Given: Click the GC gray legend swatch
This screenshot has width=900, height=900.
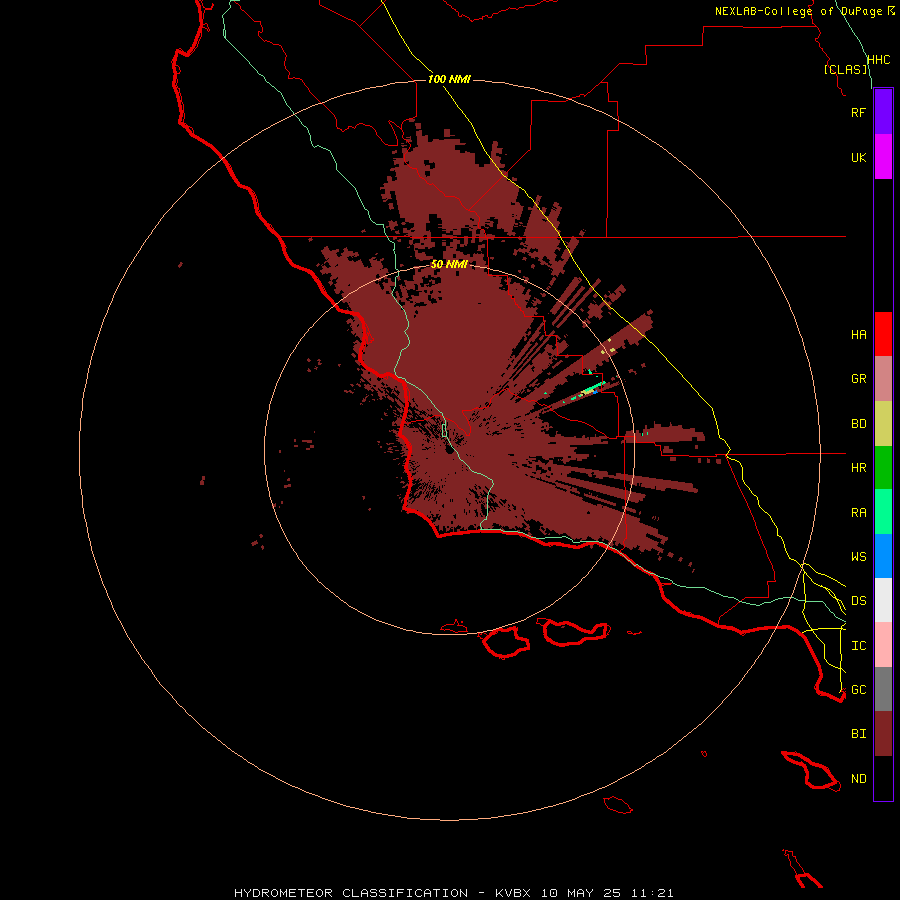Looking at the screenshot, I should coord(883,689).
